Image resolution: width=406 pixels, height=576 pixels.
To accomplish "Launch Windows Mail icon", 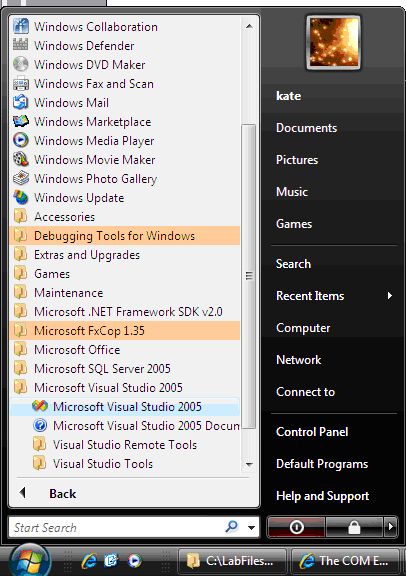I will click(21, 102).
